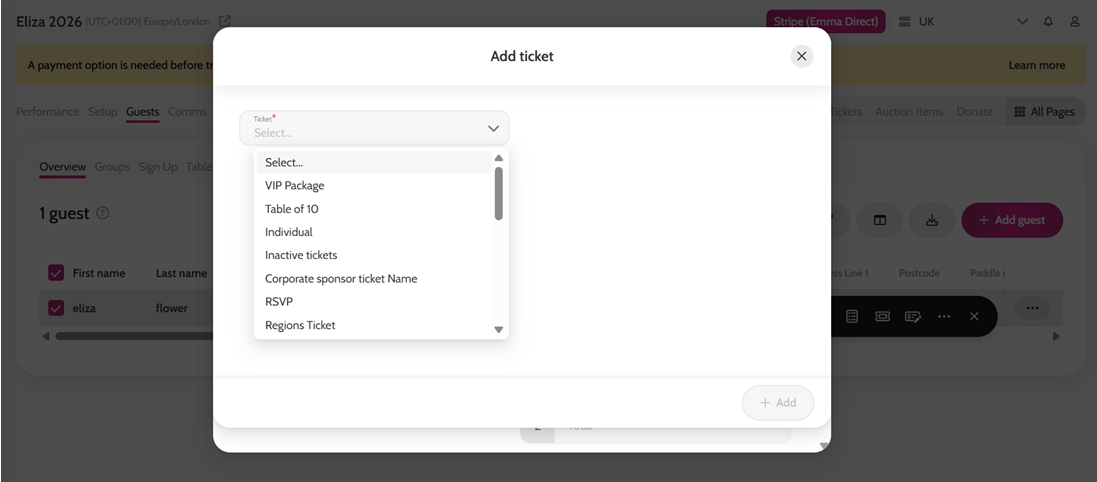Click the dropdown list scrollbar down arrow
Image resolution: width=1097 pixels, height=482 pixels.
click(x=499, y=329)
